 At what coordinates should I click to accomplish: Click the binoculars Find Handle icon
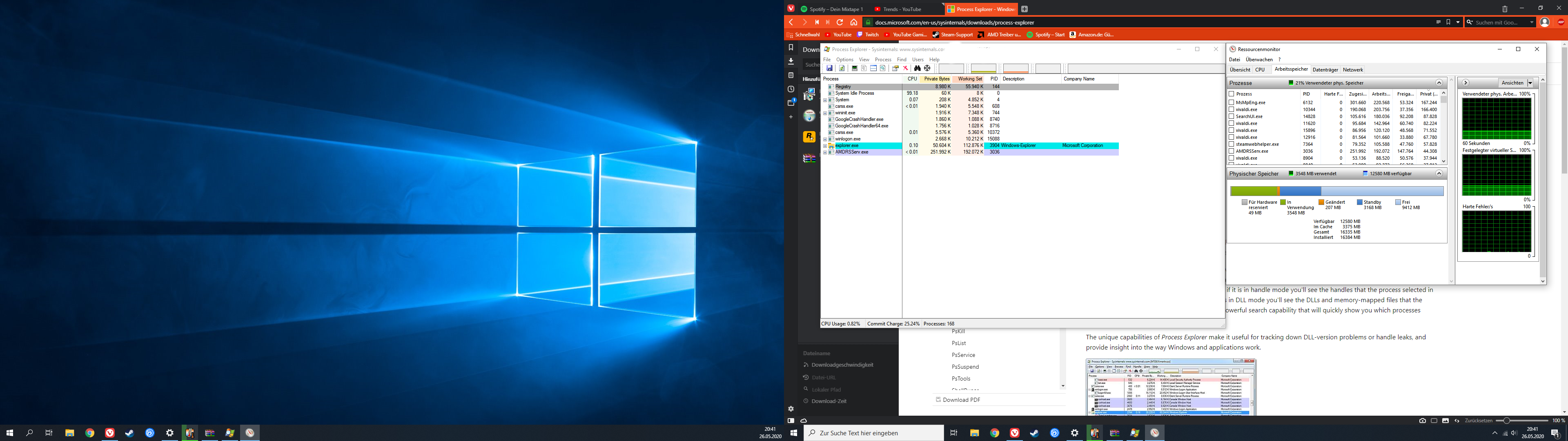[x=917, y=68]
